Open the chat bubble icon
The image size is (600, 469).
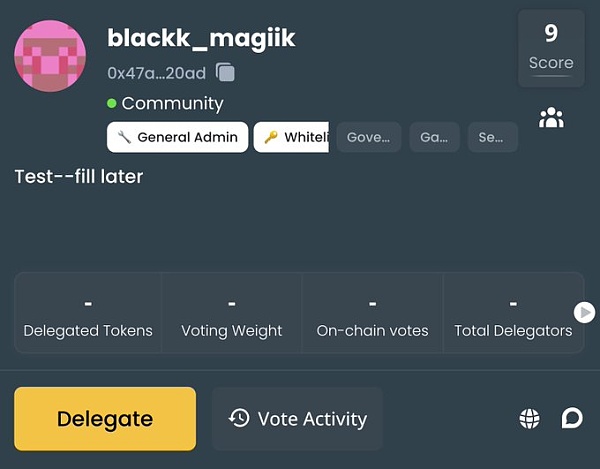pos(572,418)
